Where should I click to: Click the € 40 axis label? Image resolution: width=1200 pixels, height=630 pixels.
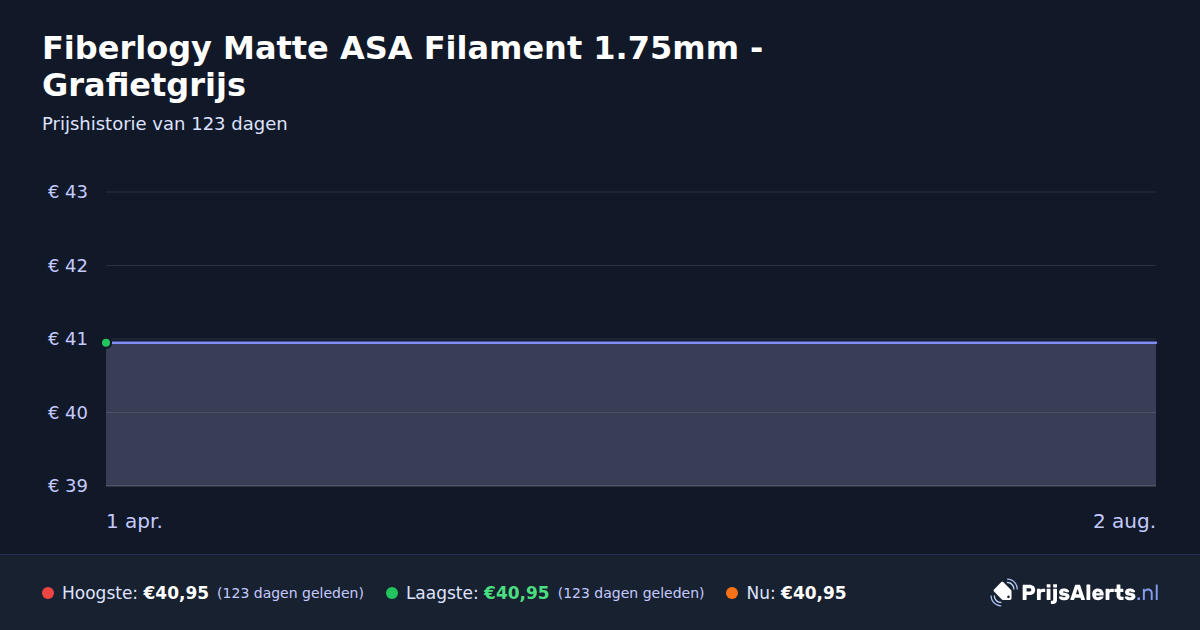click(68, 412)
